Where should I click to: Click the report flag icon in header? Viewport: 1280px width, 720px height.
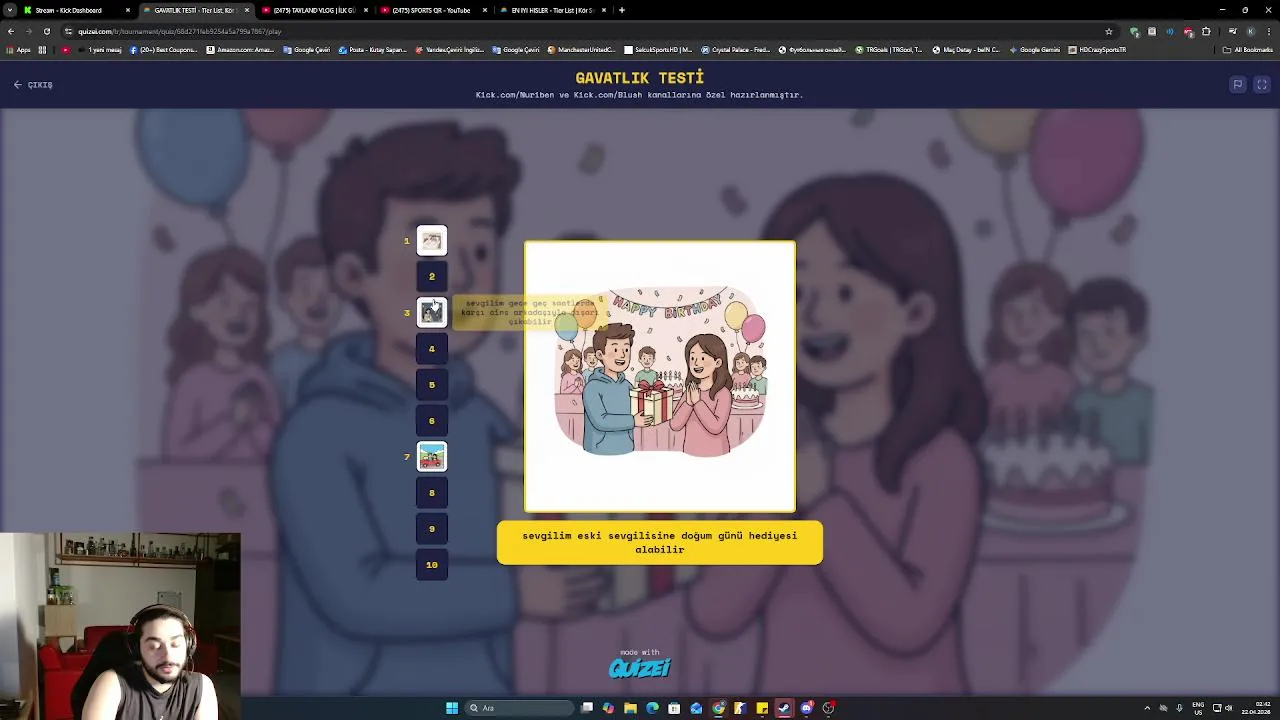[1238, 85]
